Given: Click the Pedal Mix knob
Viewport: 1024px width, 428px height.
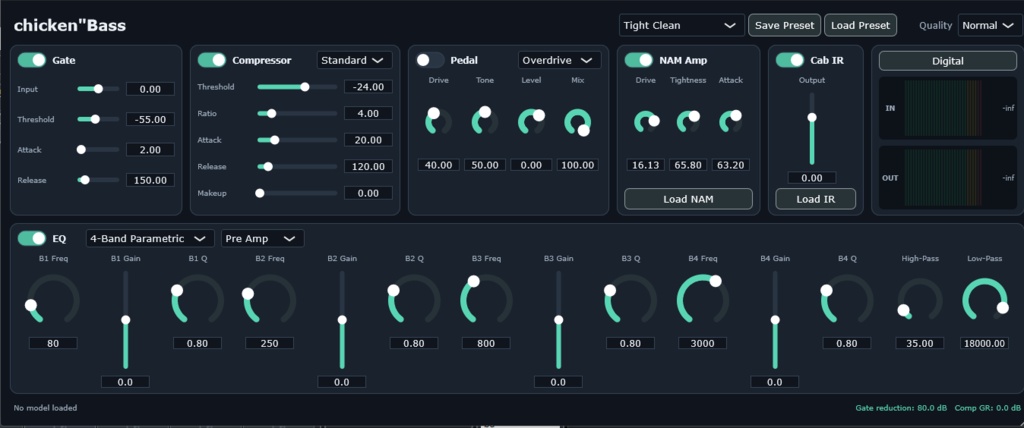Looking at the screenshot, I should click(577, 122).
